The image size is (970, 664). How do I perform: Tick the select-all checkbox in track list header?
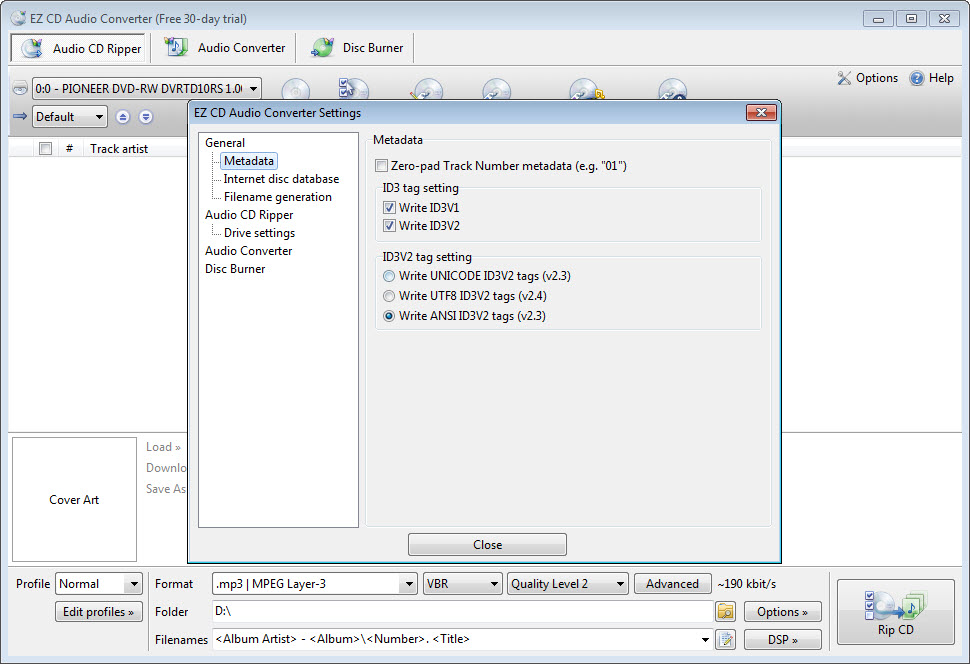click(x=45, y=149)
